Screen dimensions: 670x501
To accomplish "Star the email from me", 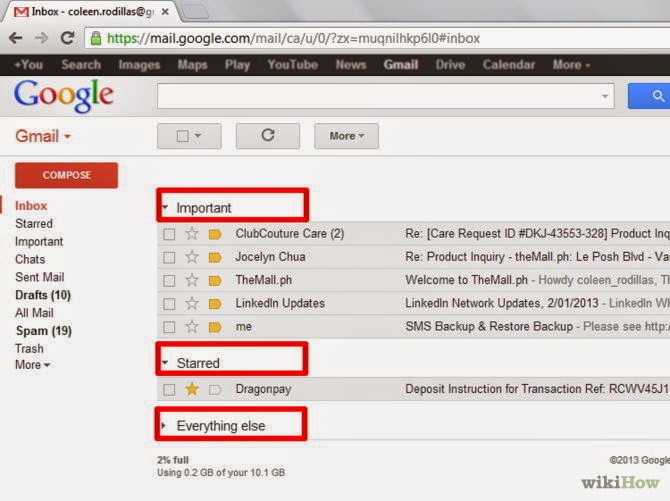I will pos(192,327).
